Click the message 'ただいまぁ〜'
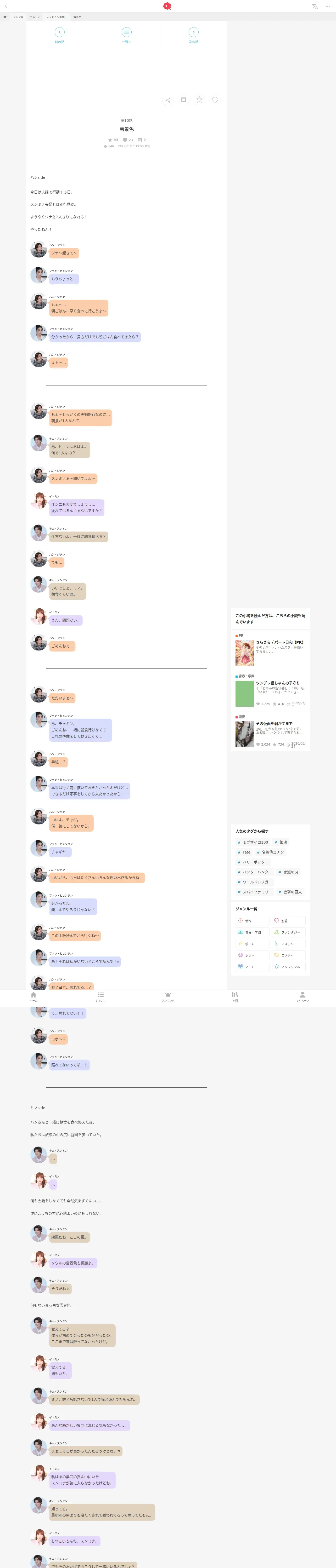This screenshot has height=1568, width=336. coord(62,698)
